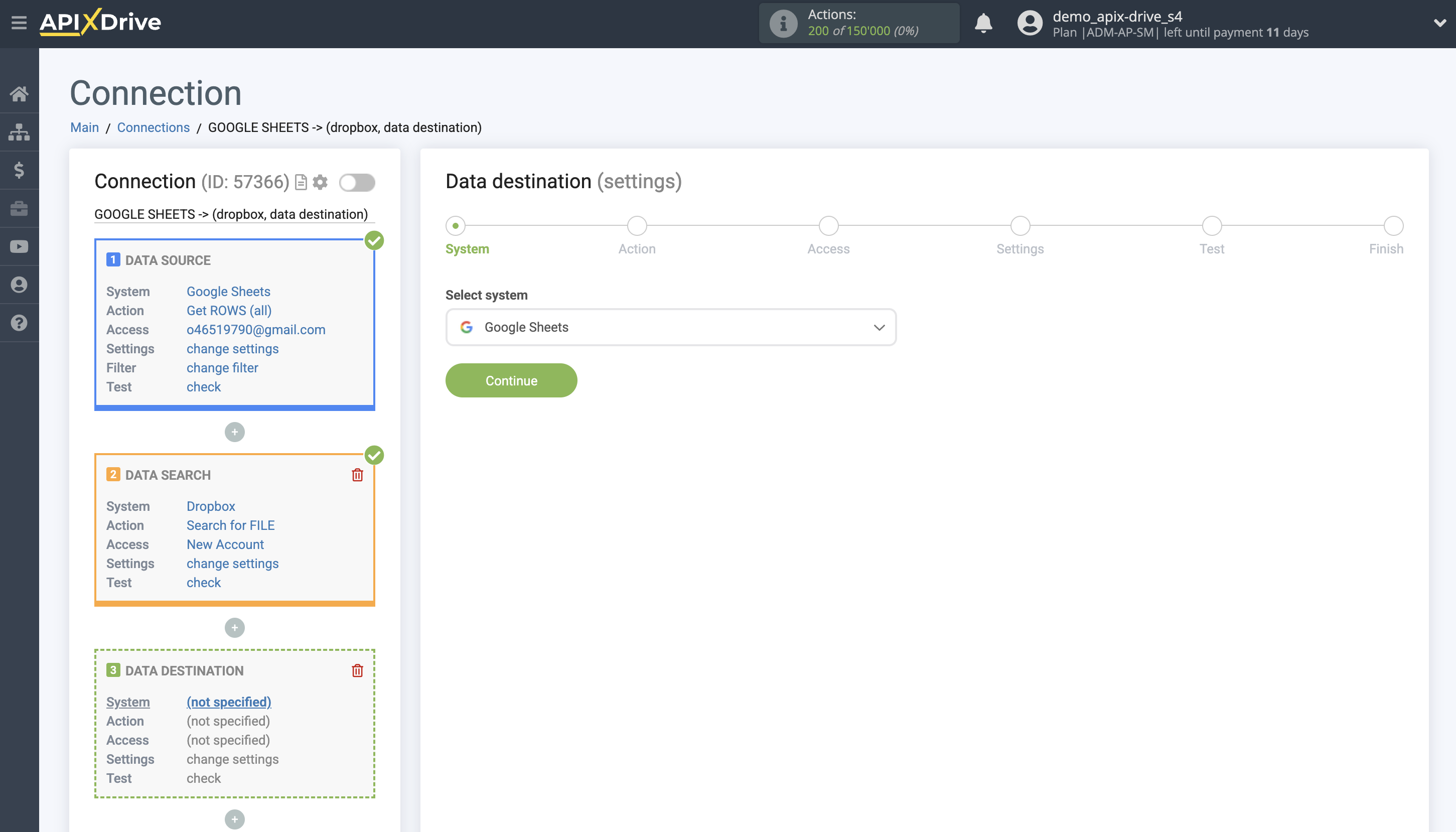This screenshot has width=1456, height=832.
Task: Delete the Data Search block via trash icon
Action: 358,474
